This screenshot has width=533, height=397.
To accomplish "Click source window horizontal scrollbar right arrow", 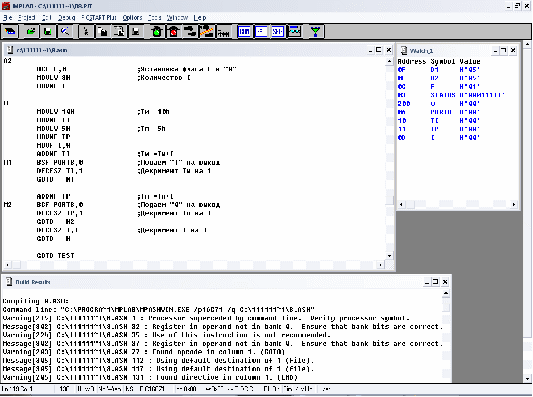I will [x=380, y=264].
